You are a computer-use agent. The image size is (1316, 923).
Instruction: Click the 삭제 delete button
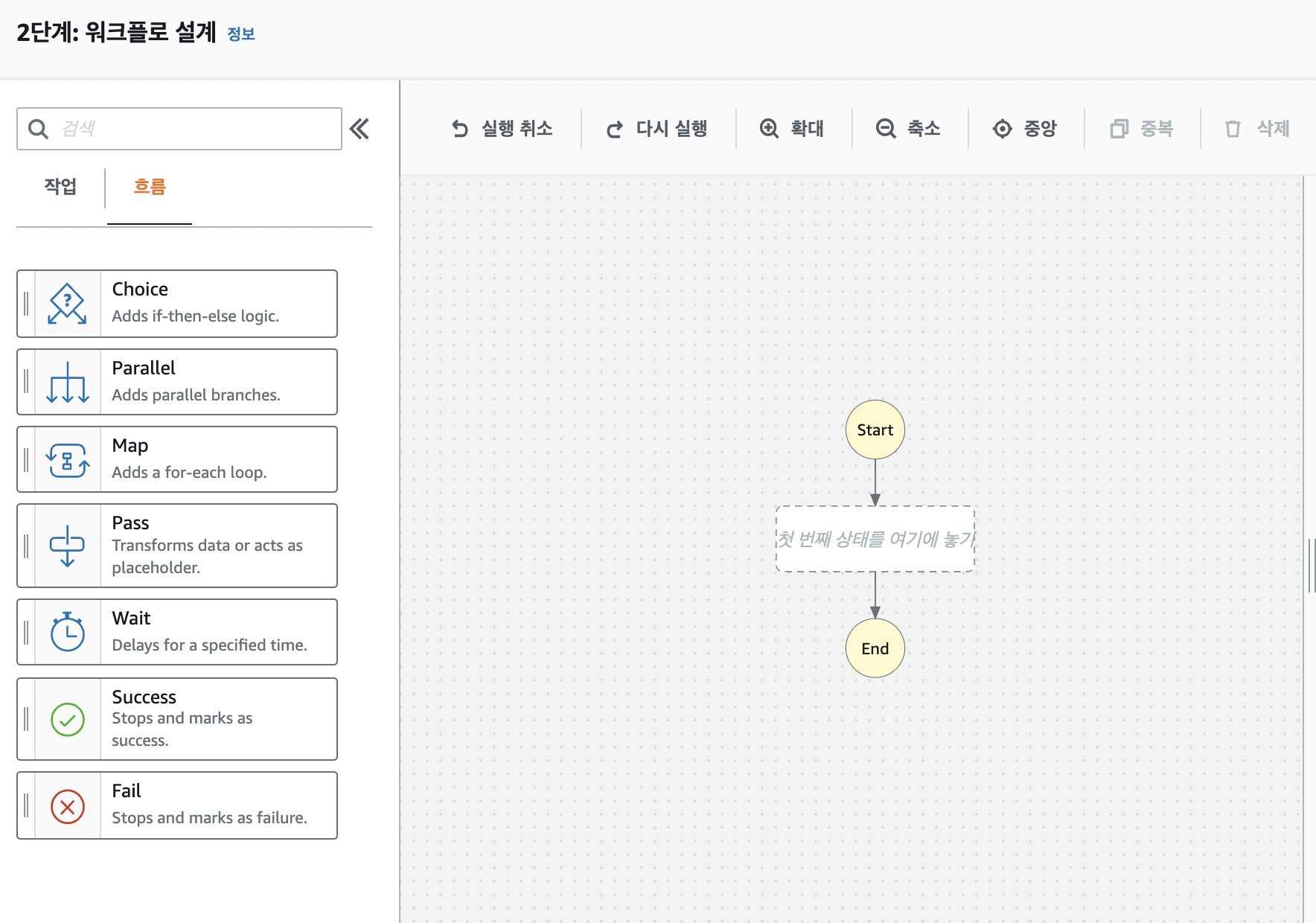tap(1257, 129)
